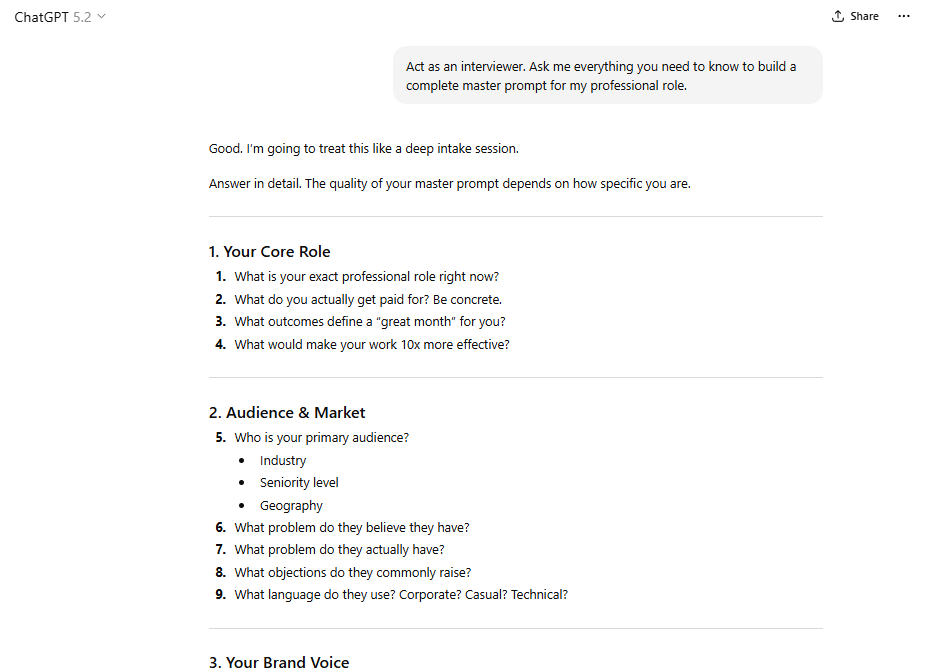The height and width of the screenshot is (672, 931).
Task: Click question nine about audience language style
Action: (x=401, y=594)
